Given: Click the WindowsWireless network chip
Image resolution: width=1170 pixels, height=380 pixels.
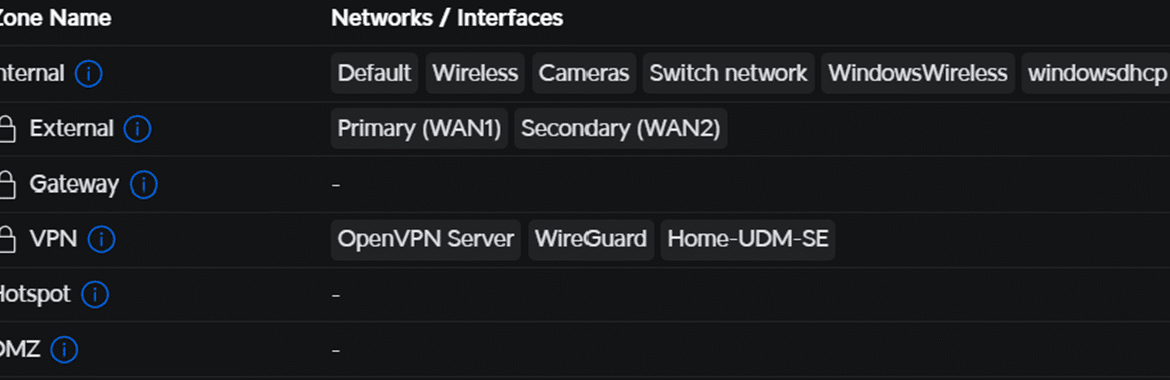Looking at the screenshot, I should coord(918,73).
